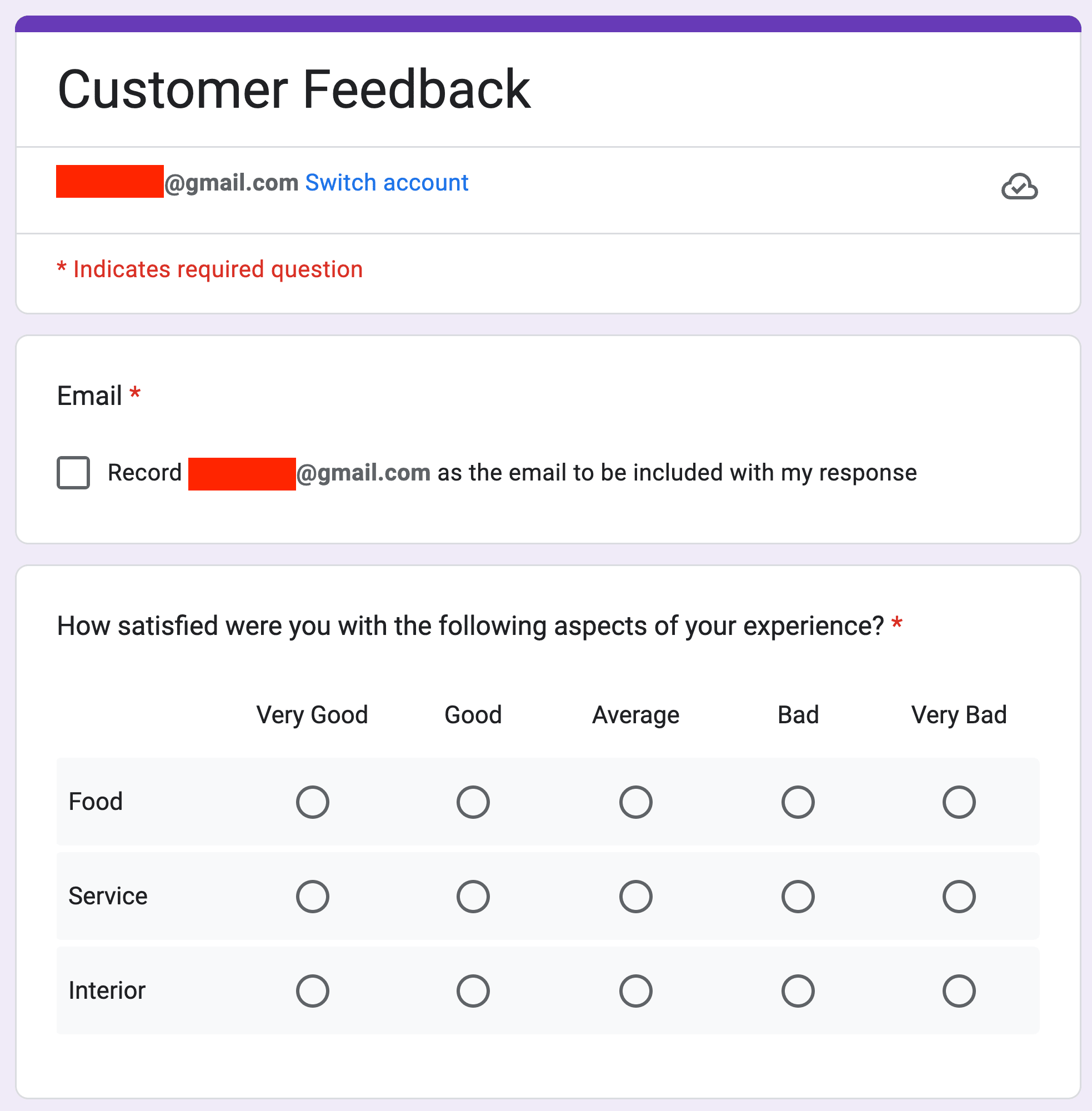
Task: Select Bad rating for Service
Action: click(798, 897)
